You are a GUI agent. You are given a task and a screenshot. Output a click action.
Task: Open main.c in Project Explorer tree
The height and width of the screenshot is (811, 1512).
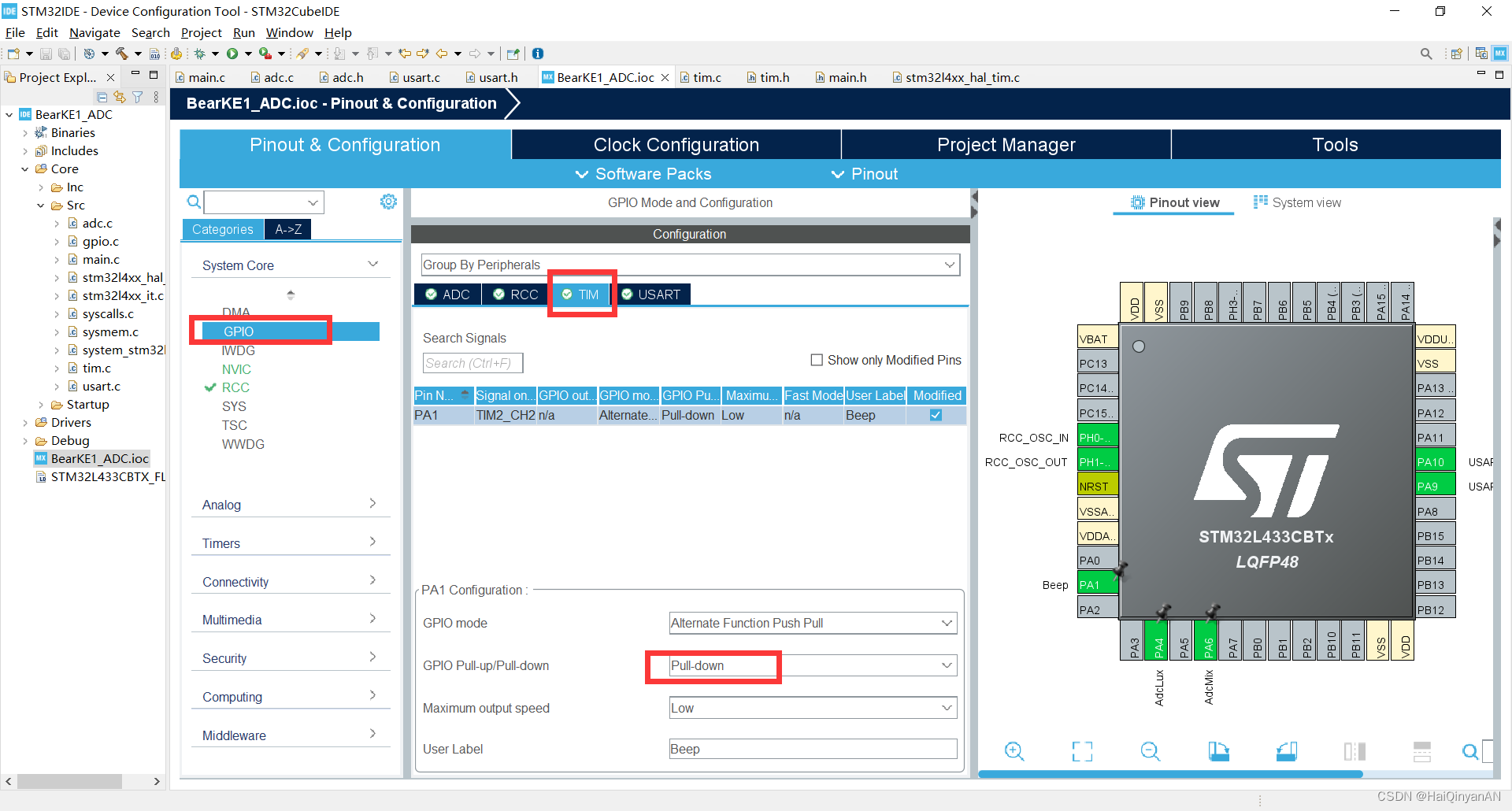click(101, 260)
